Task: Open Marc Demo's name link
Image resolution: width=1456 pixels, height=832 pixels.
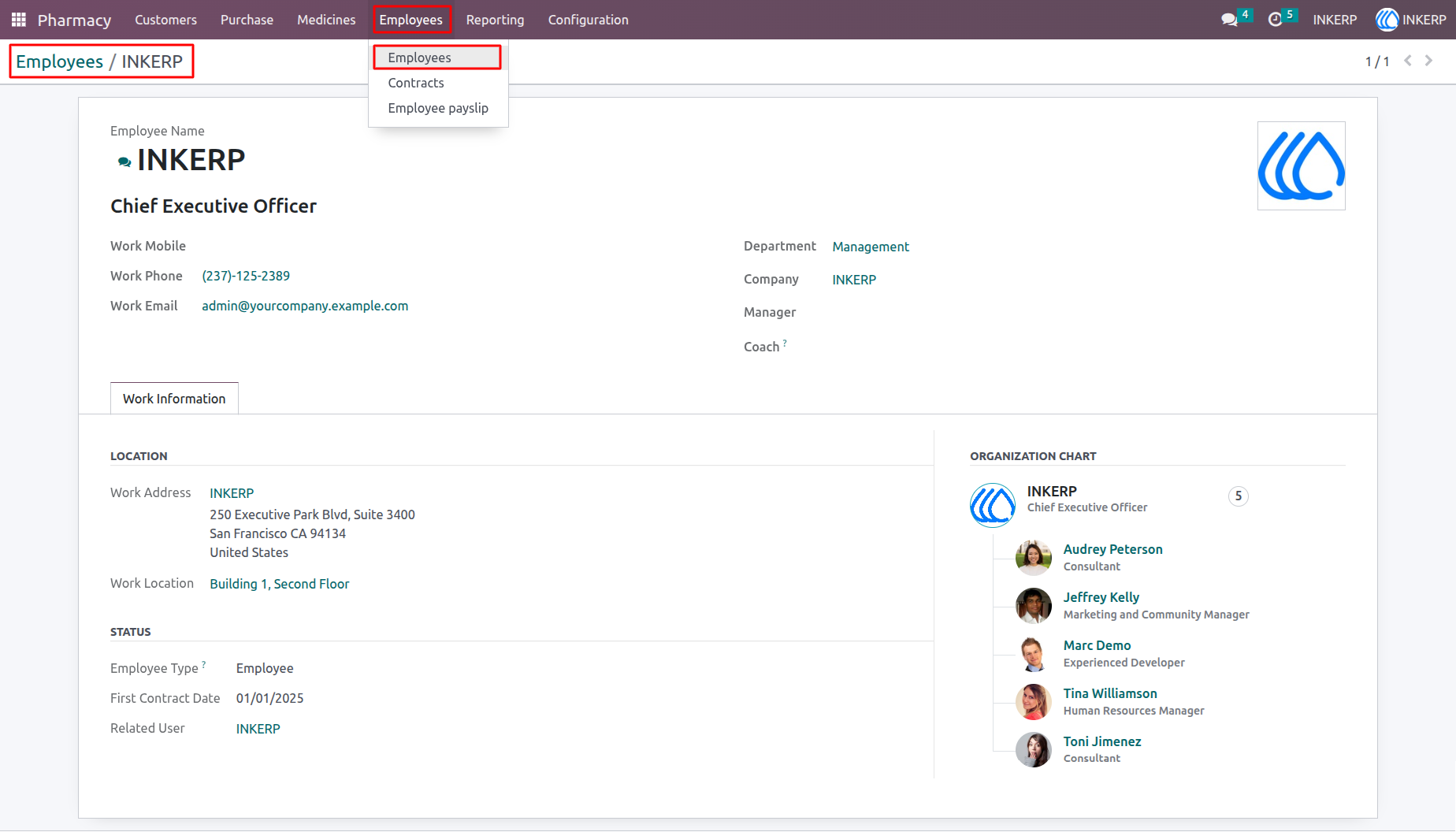Action: (1097, 645)
